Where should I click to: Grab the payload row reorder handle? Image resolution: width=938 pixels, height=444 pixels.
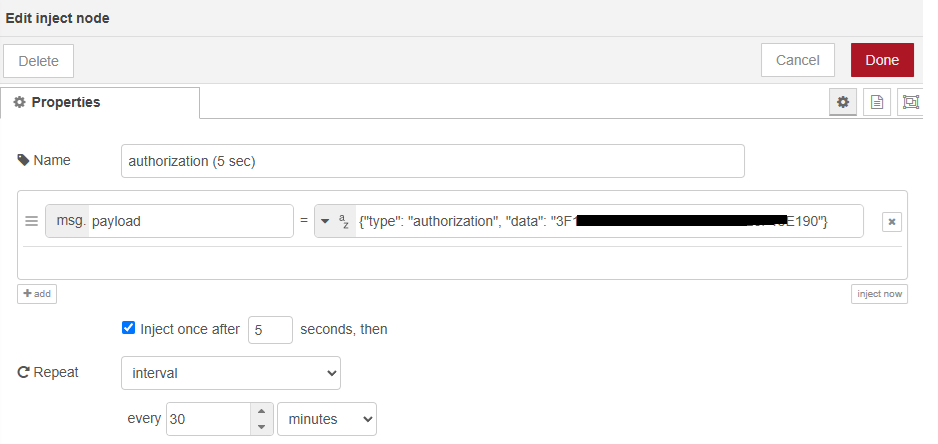point(31,222)
